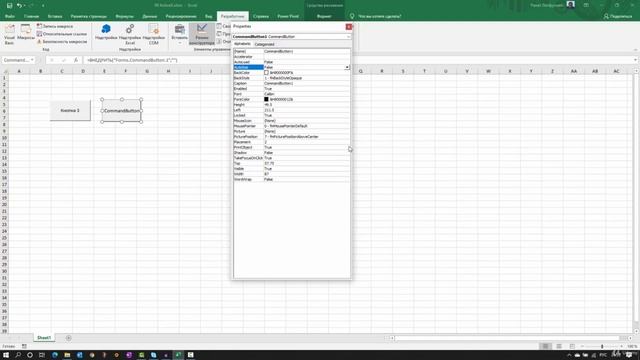The width and height of the screenshot is (640, 360).
Task: Select the Font property row
Action: point(291,94)
